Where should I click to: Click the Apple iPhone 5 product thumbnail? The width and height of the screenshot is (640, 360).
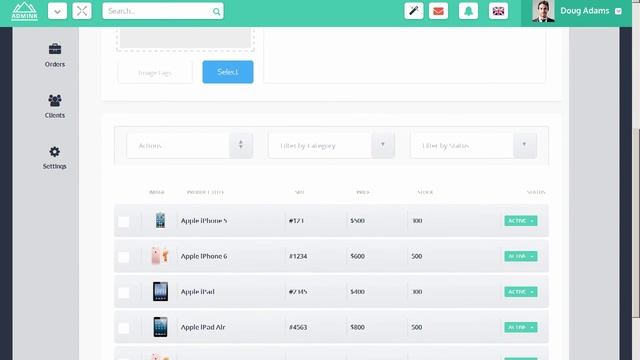pos(160,220)
